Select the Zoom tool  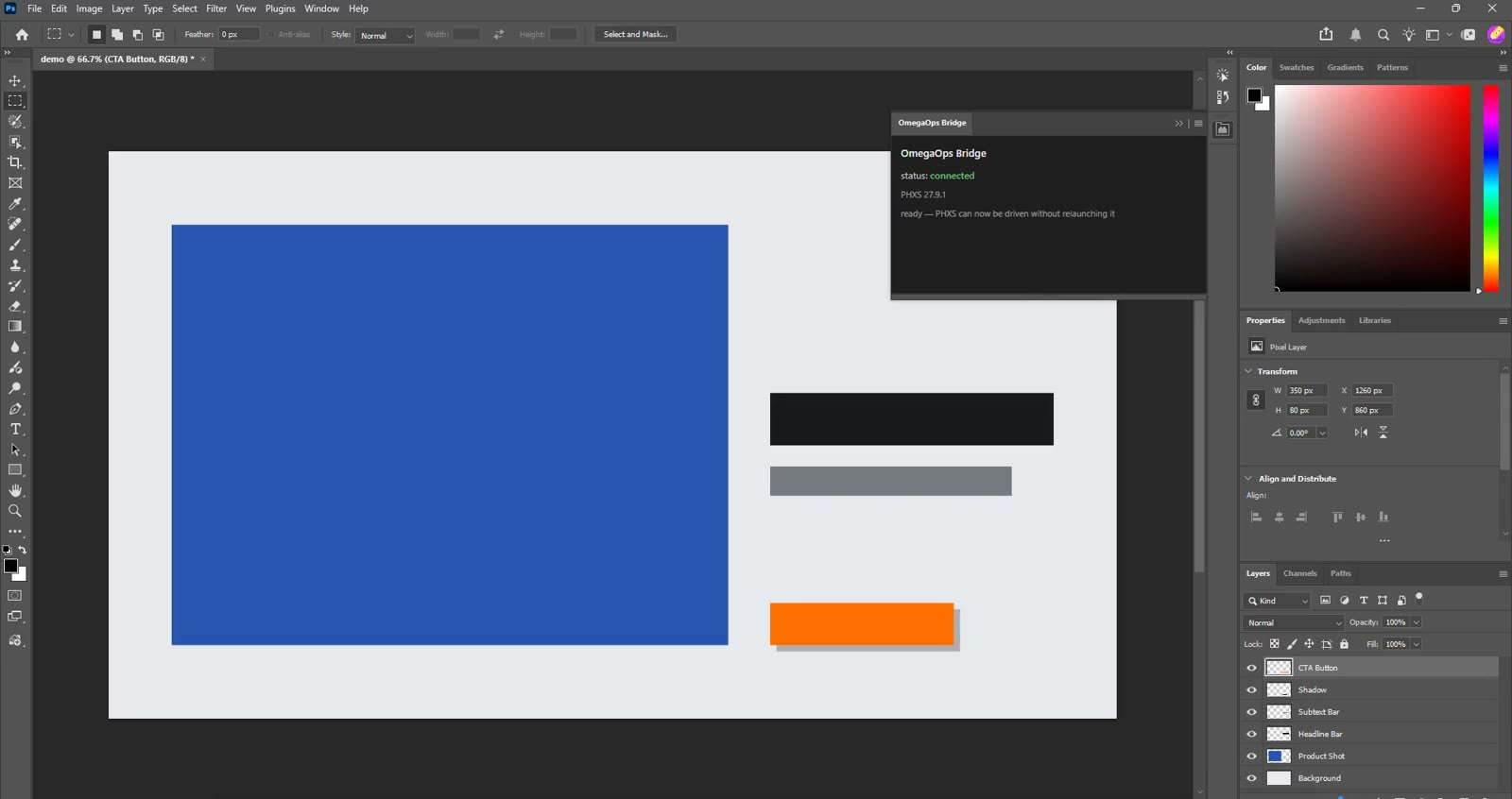[15, 511]
